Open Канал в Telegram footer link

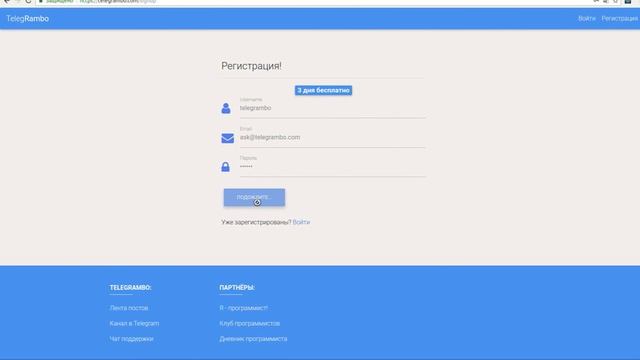(x=134, y=323)
